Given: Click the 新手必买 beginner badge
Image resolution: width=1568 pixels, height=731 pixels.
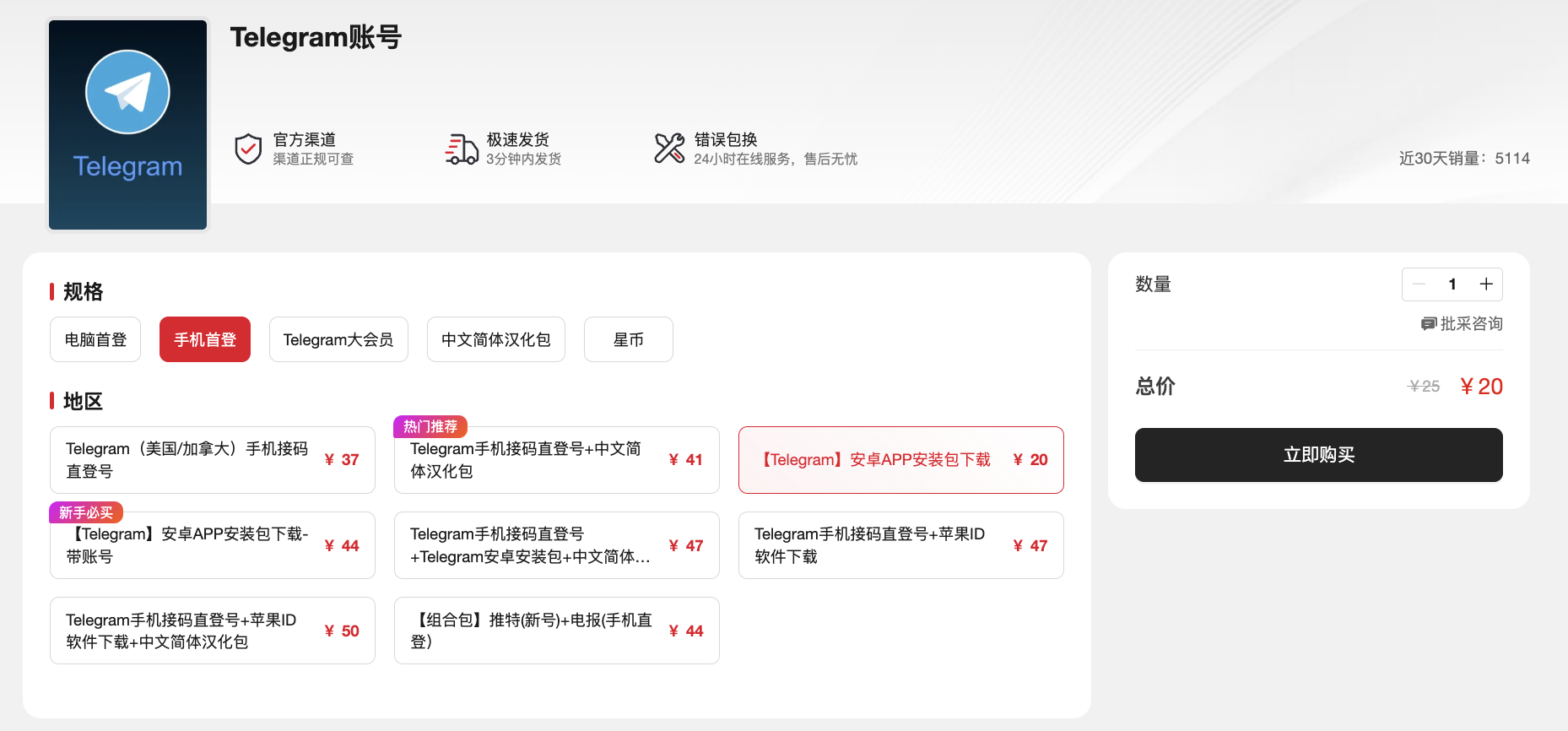Looking at the screenshot, I should coord(86,512).
